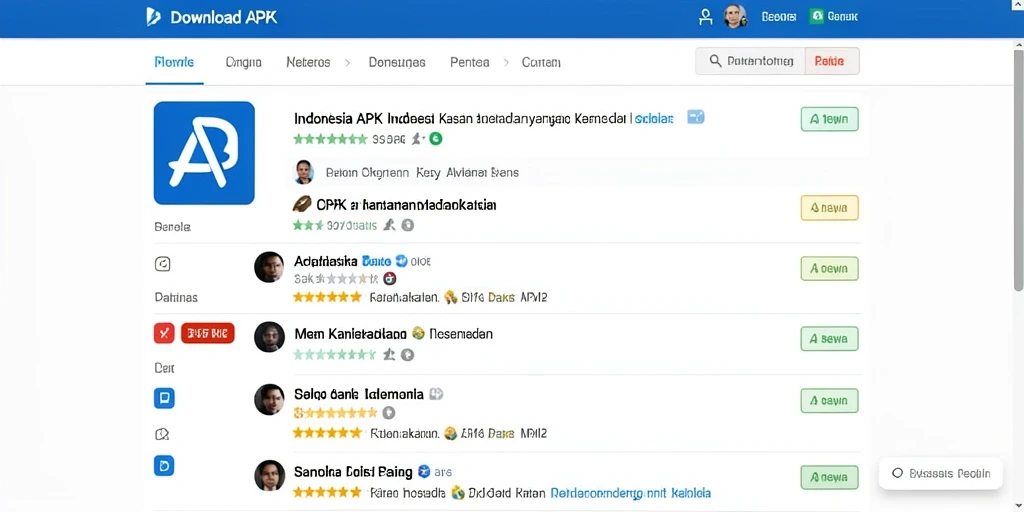Click the Mem Kanistadlang avatar
The image size is (1024, 512).
[269, 337]
